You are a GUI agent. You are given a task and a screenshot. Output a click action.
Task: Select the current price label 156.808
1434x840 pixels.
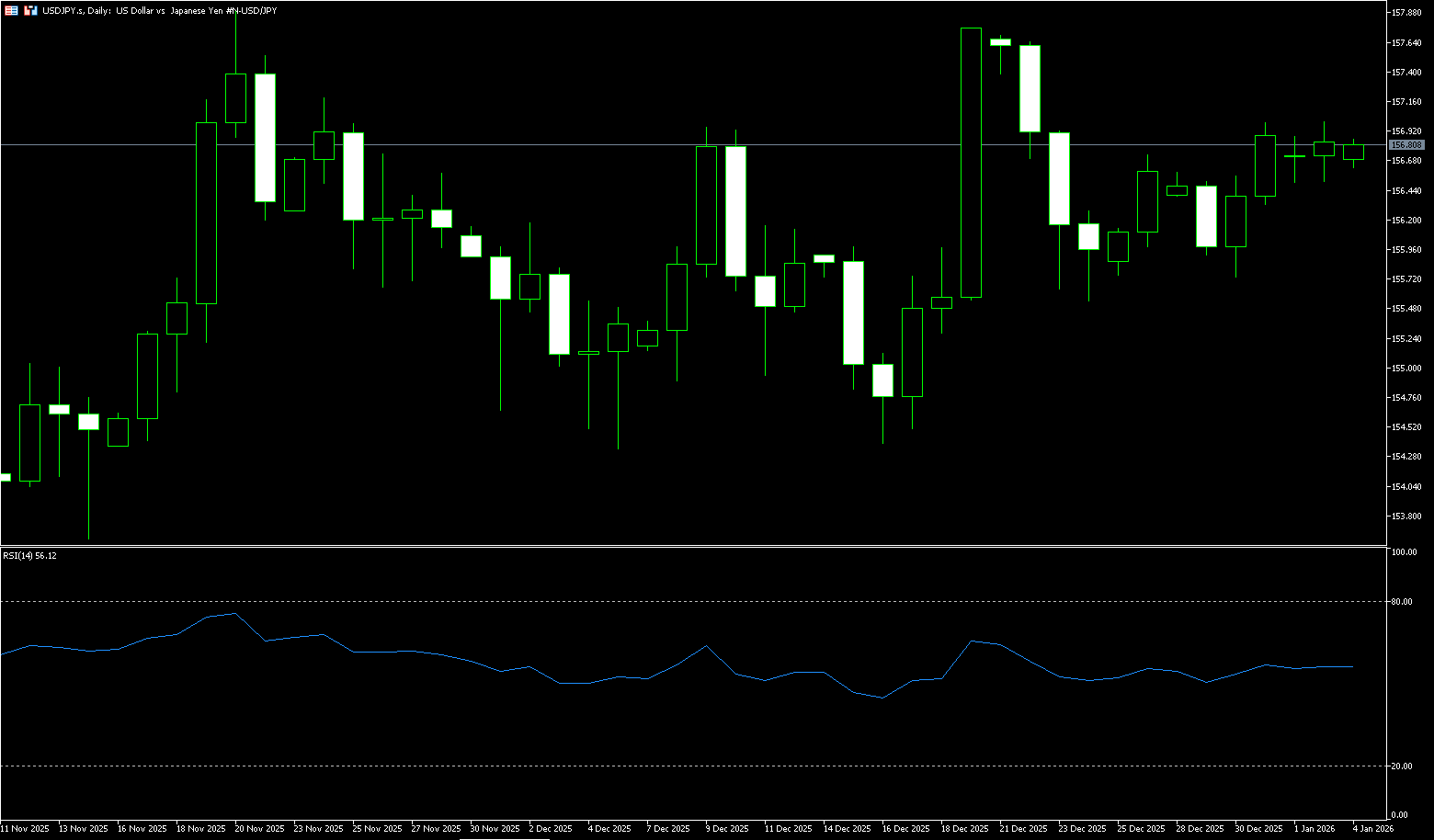point(1406,145)
